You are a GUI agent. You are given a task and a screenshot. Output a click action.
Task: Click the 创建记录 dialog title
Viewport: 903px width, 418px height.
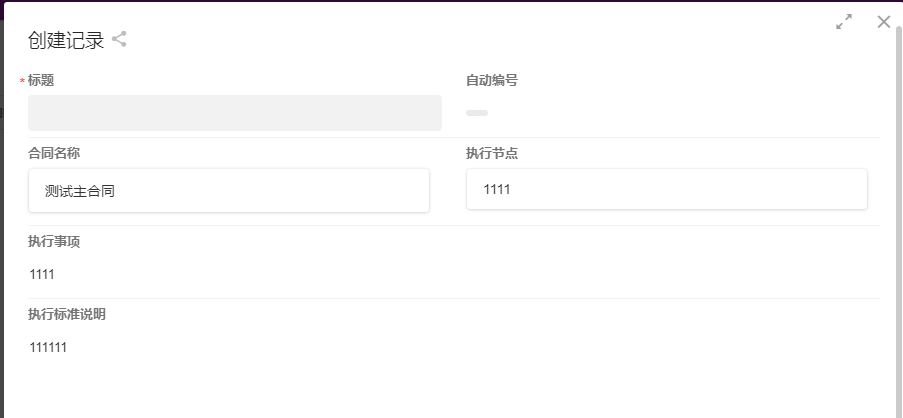[x=66, y=40]
